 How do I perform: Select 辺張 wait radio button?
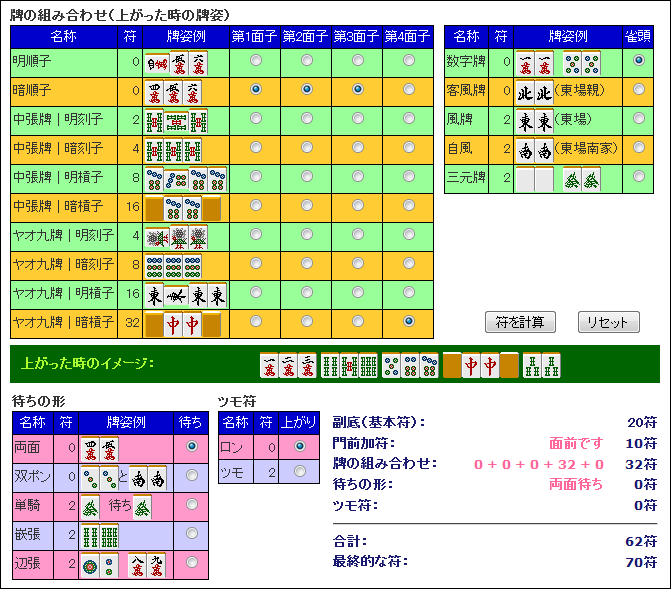pyautogui.click(x=192, y=562)
